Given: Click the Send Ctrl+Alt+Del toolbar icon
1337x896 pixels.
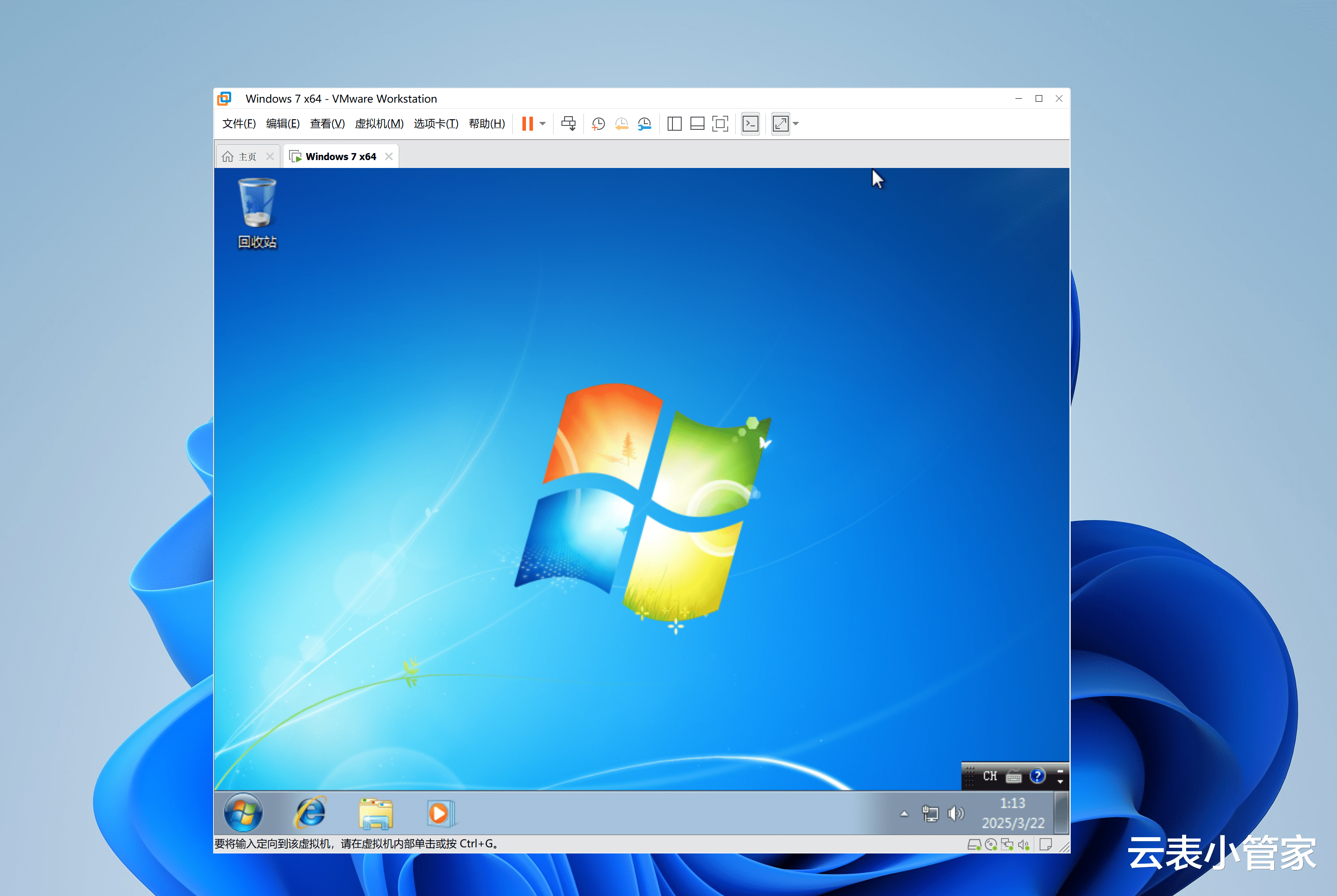Looking at the screenshot, I should [x=568, y=123].
